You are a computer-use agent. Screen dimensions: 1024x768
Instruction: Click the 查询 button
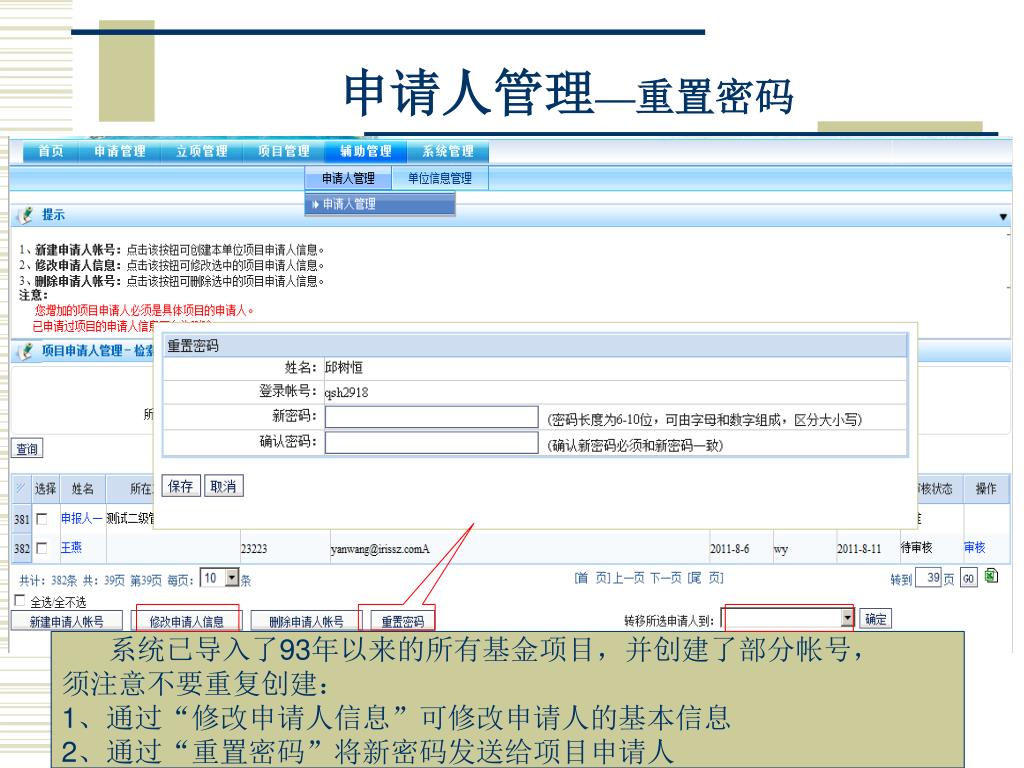27,449
